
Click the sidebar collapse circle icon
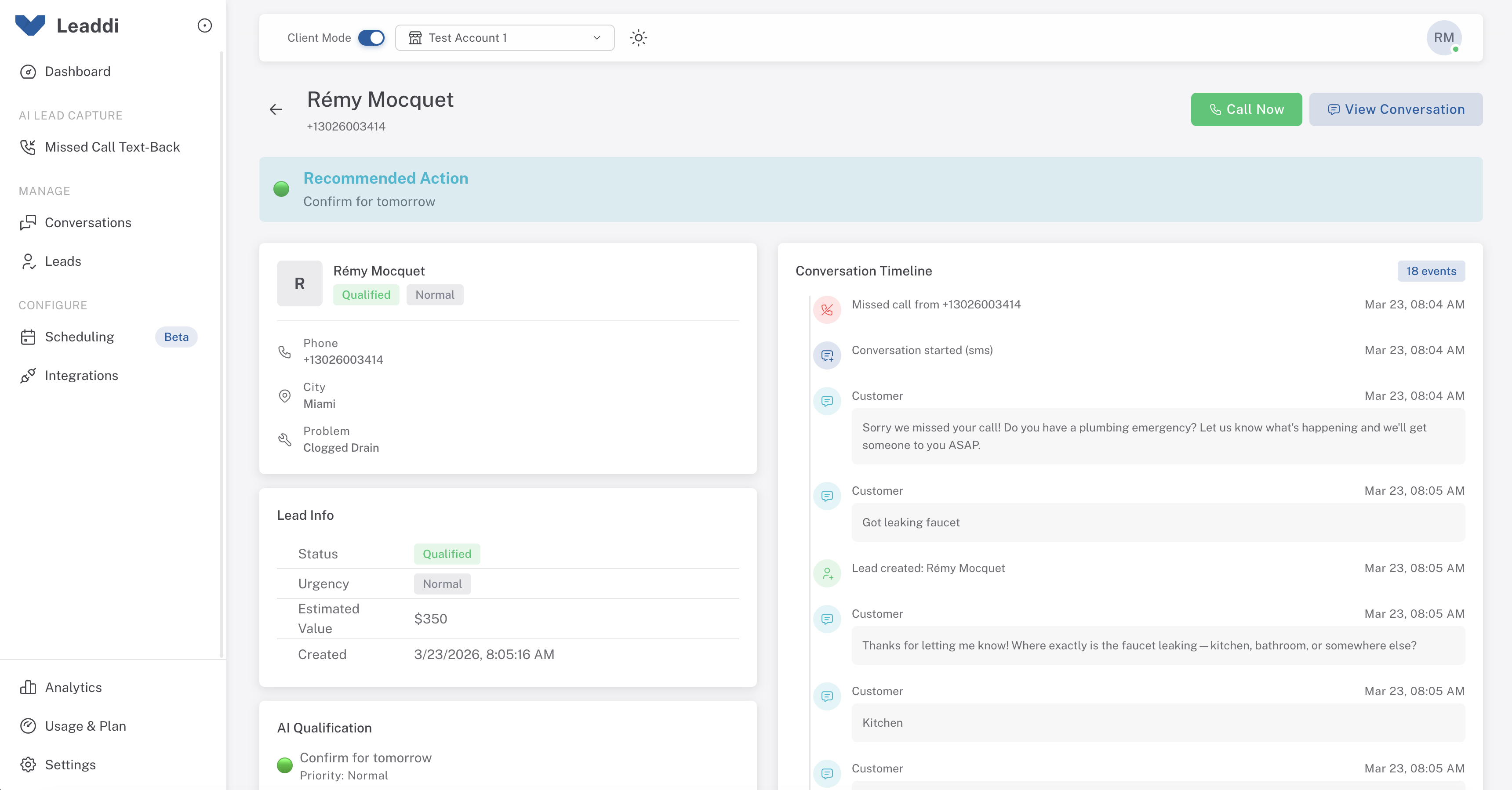[x=204, y=26]
